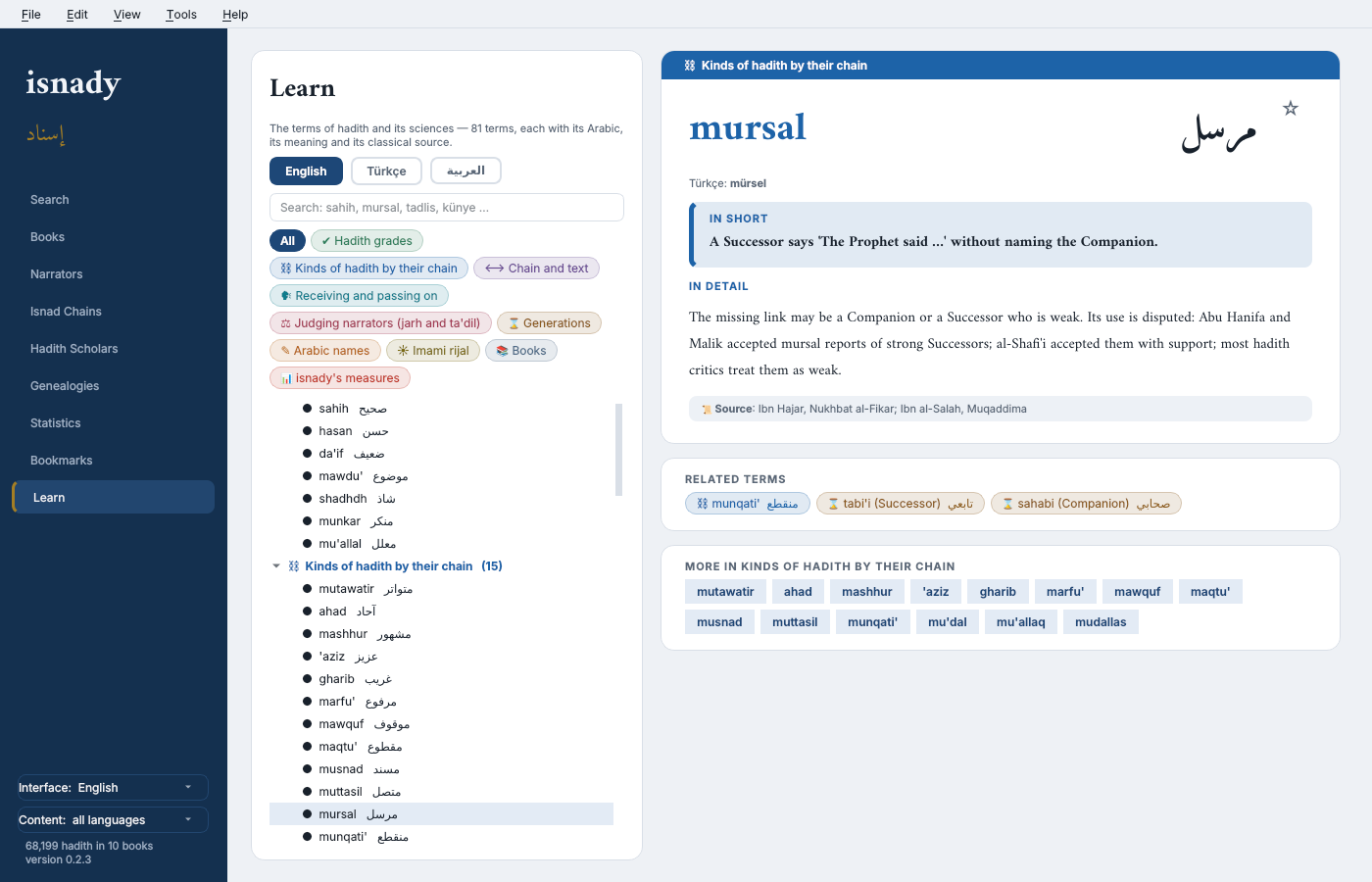Open mudallas from More in Kinds
Screen dimensions: 1372x882
(x=1101, y=622)
